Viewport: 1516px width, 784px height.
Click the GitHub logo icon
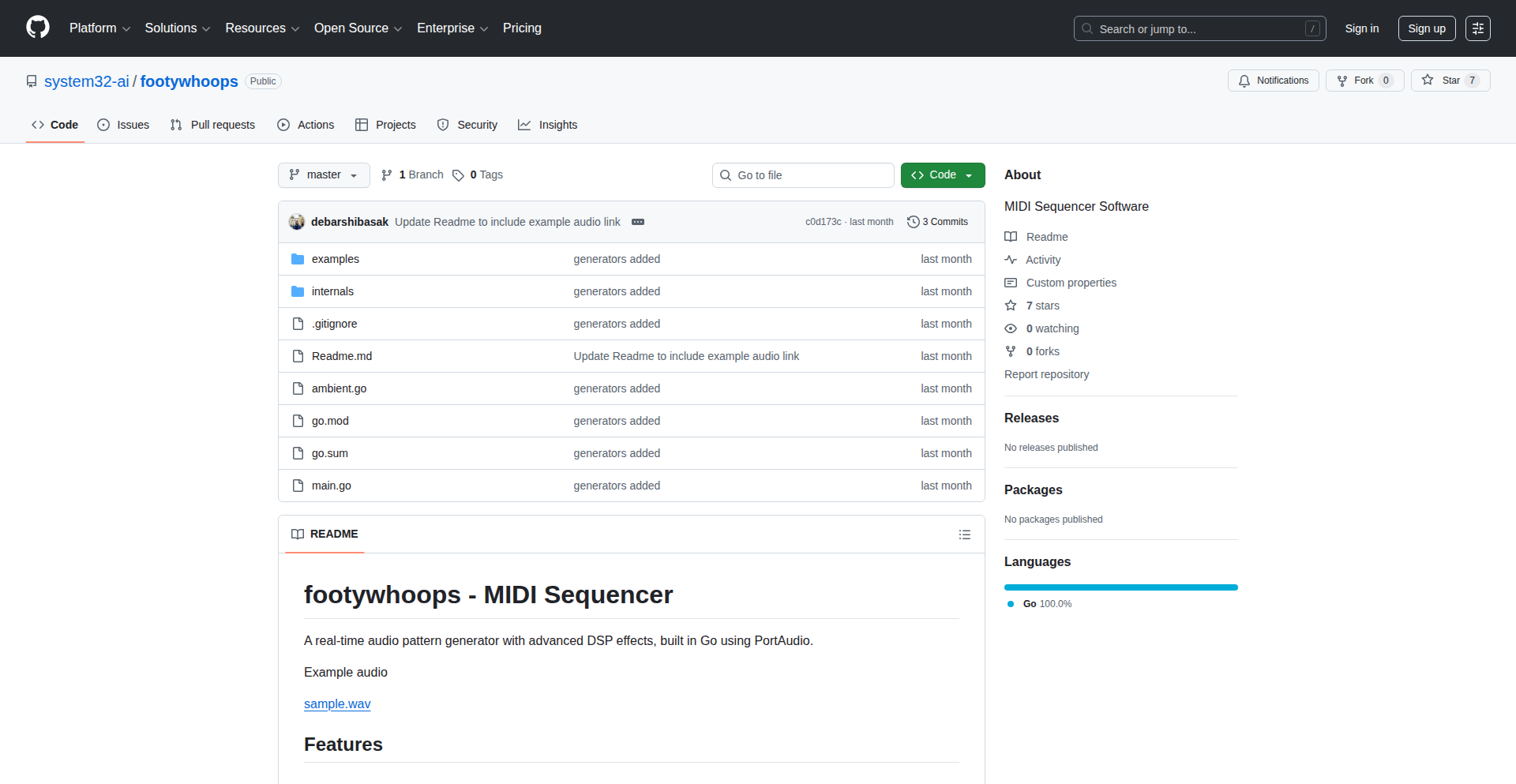point(37,28)
